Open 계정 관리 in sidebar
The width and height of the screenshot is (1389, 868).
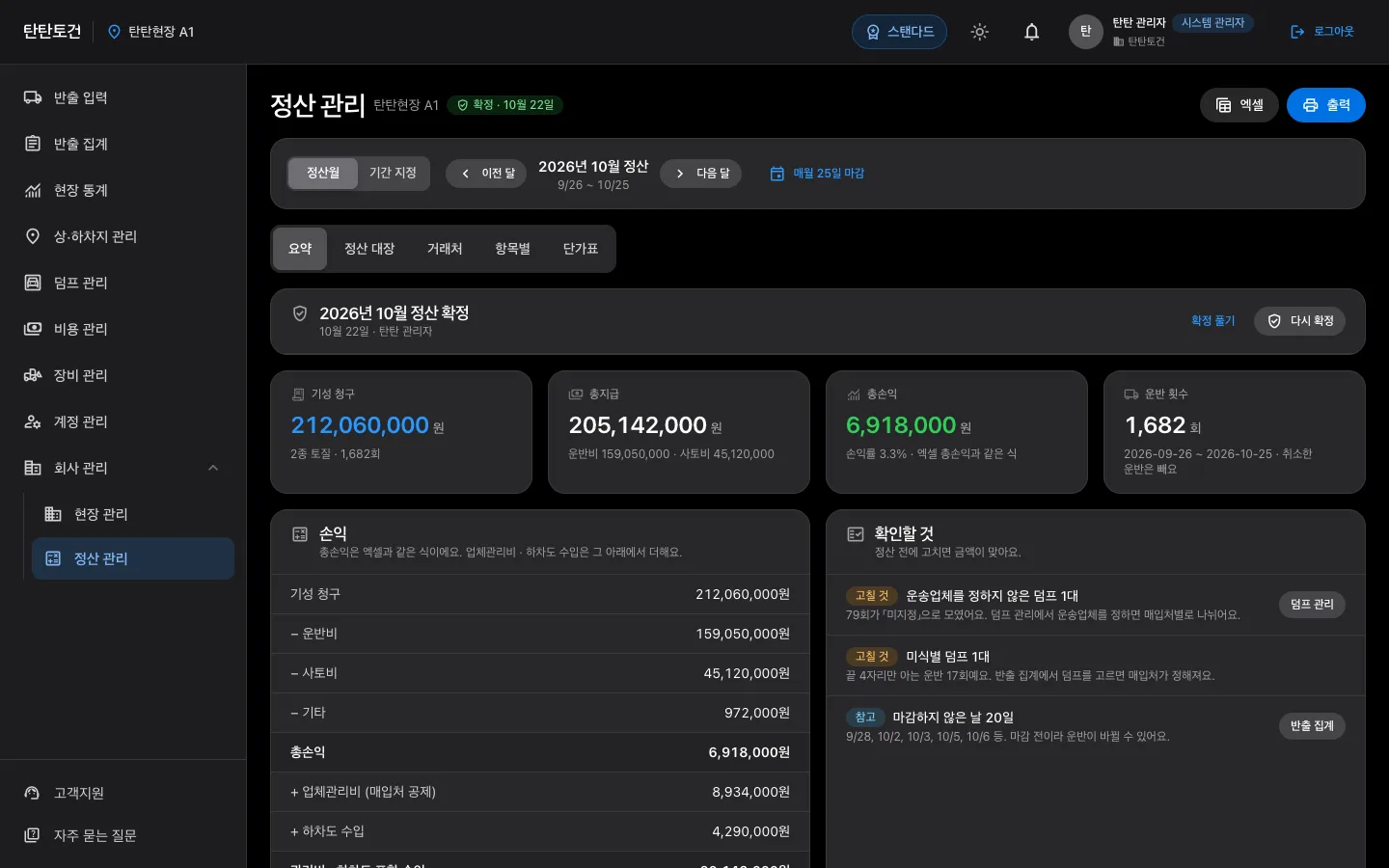123,421
